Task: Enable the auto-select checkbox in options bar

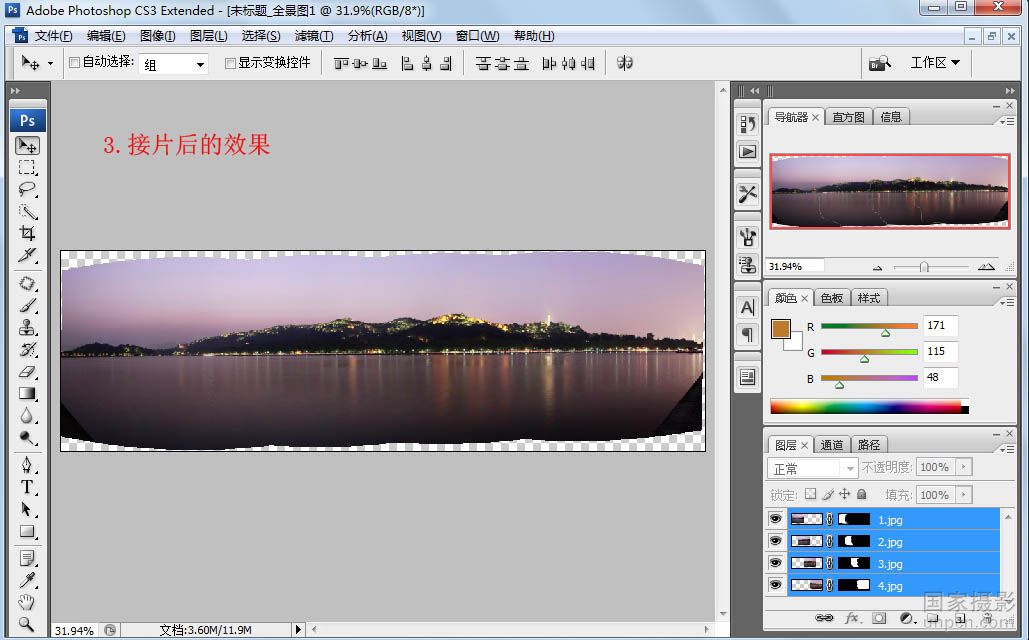Action: [x=75, y=62]
